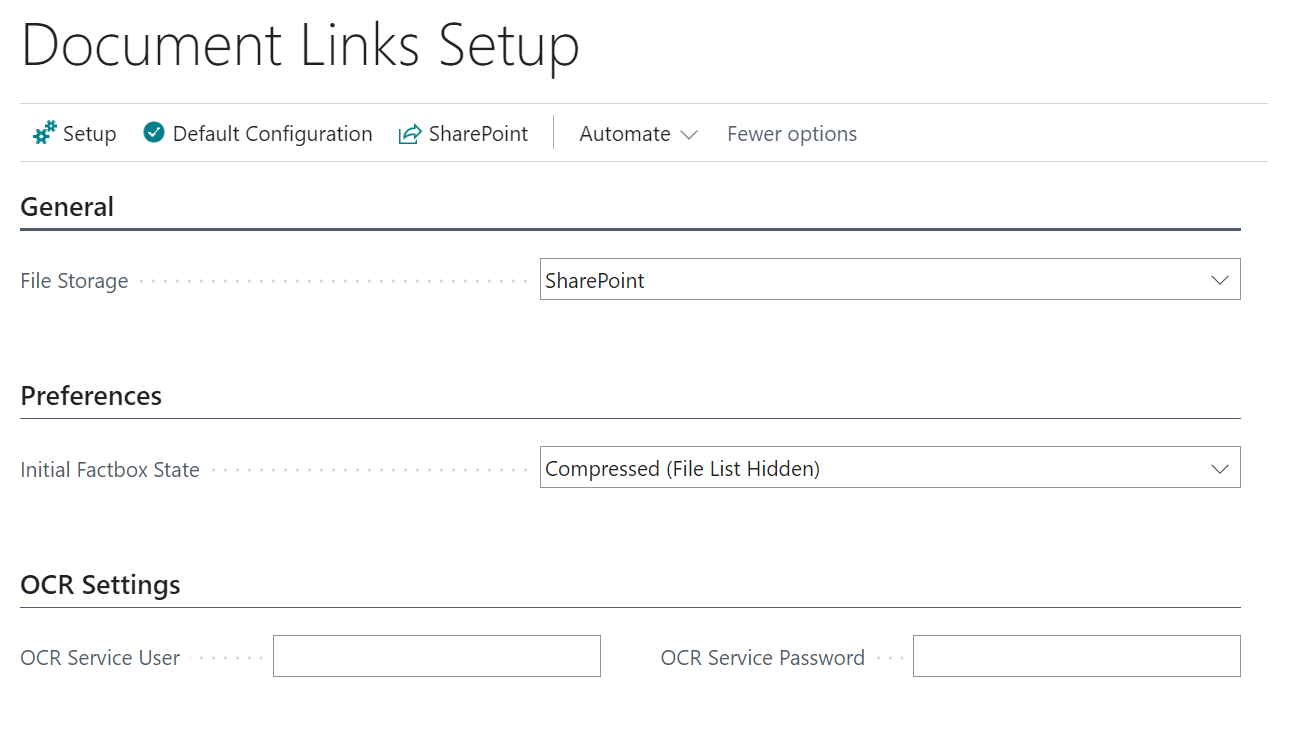Click the Fewer options link

pos(792,133)
